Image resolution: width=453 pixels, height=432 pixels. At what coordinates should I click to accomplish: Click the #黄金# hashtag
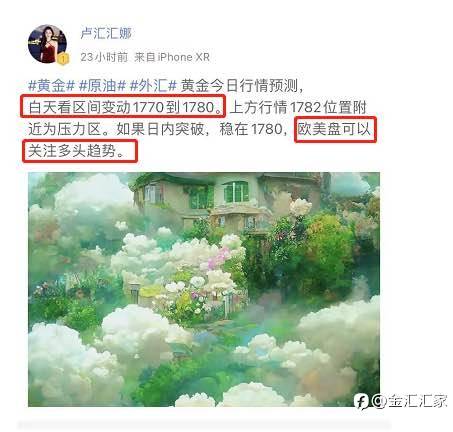coord(51,86)
